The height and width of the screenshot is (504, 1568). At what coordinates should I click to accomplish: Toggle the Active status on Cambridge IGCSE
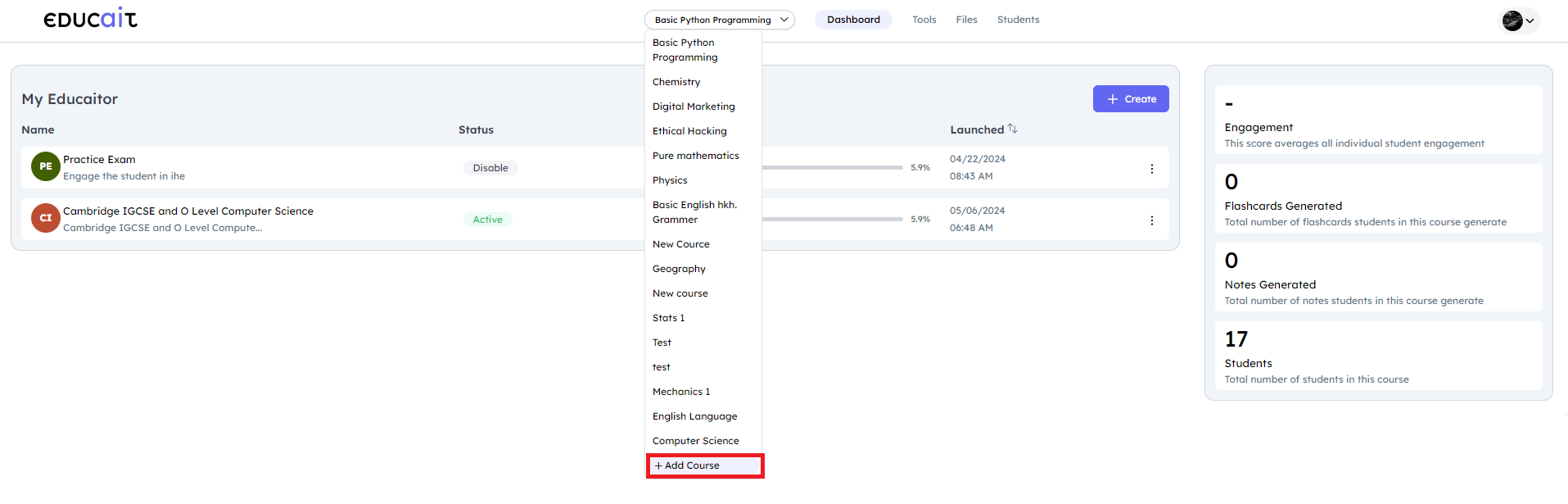tap(487, 220)
